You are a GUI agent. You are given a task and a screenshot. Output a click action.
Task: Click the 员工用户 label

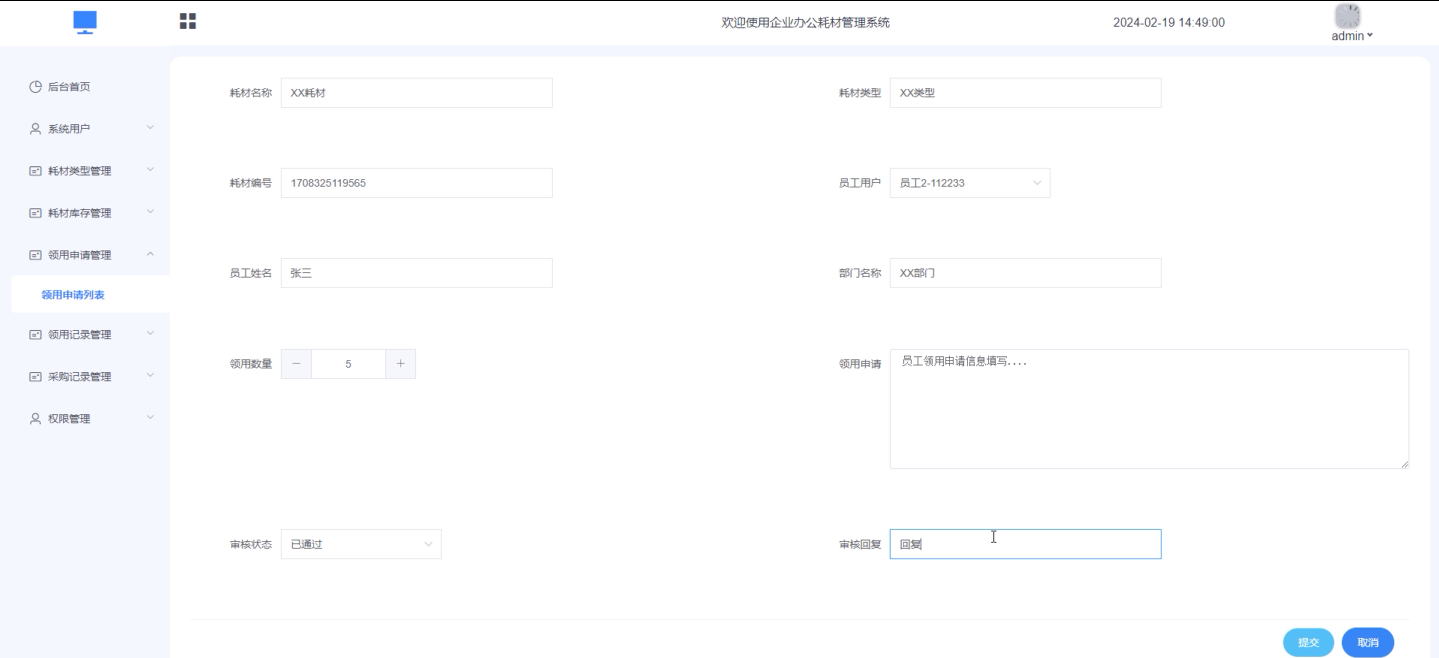[x=860, y=183]
